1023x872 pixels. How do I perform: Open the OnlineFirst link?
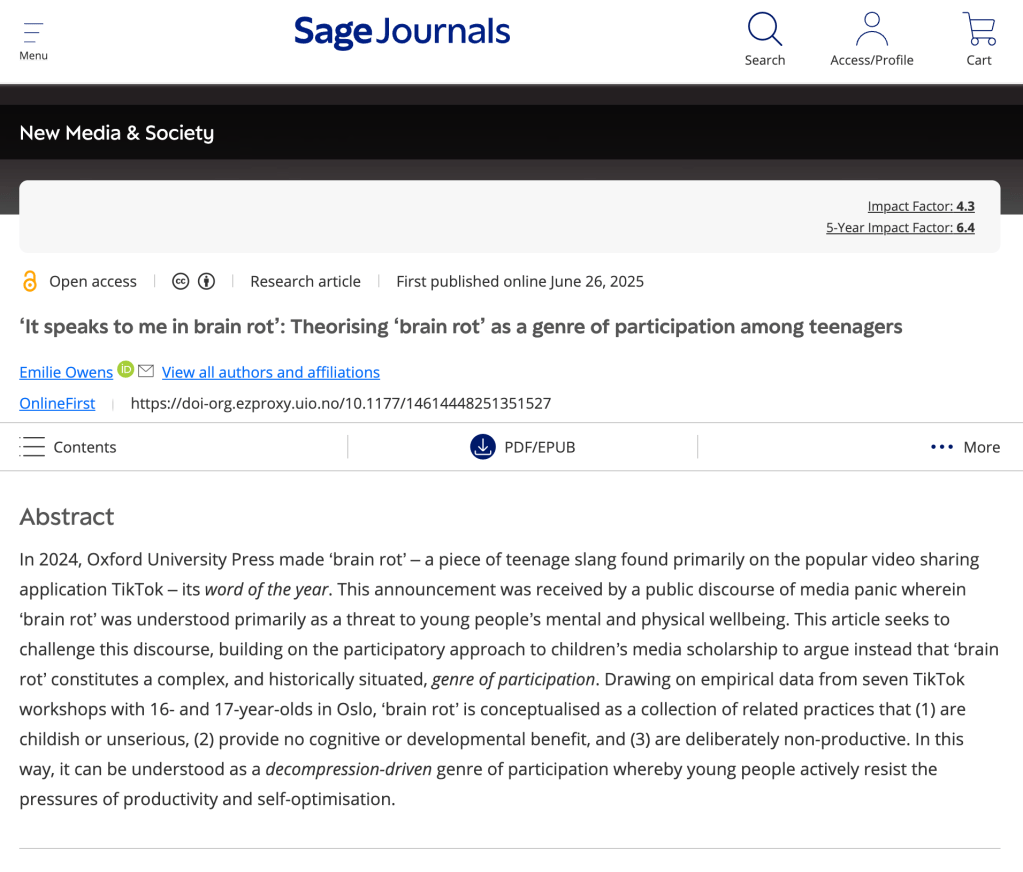coord(57,403)
